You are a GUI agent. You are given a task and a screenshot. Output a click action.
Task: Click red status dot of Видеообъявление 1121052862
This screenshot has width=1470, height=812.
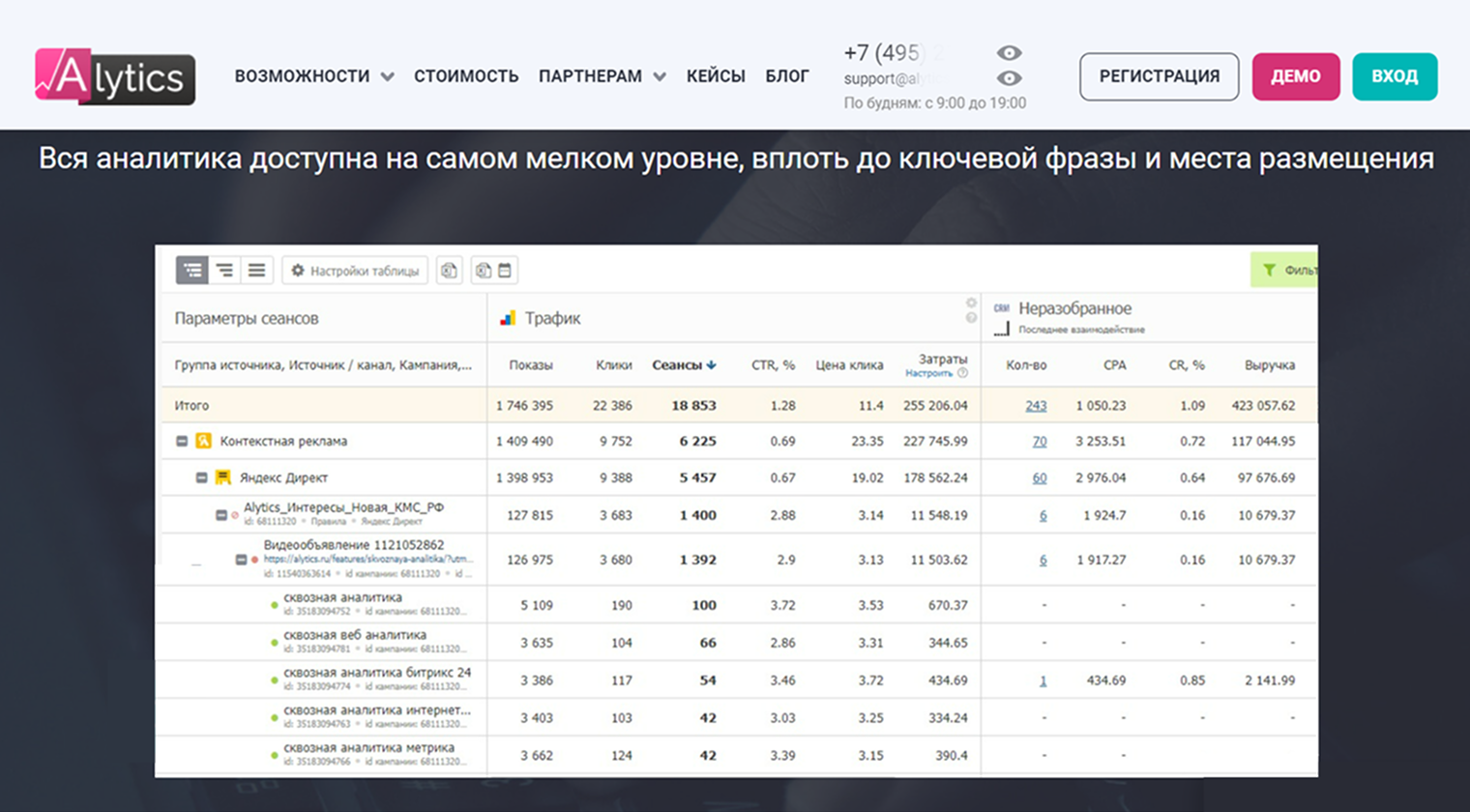tap(255, 560)
